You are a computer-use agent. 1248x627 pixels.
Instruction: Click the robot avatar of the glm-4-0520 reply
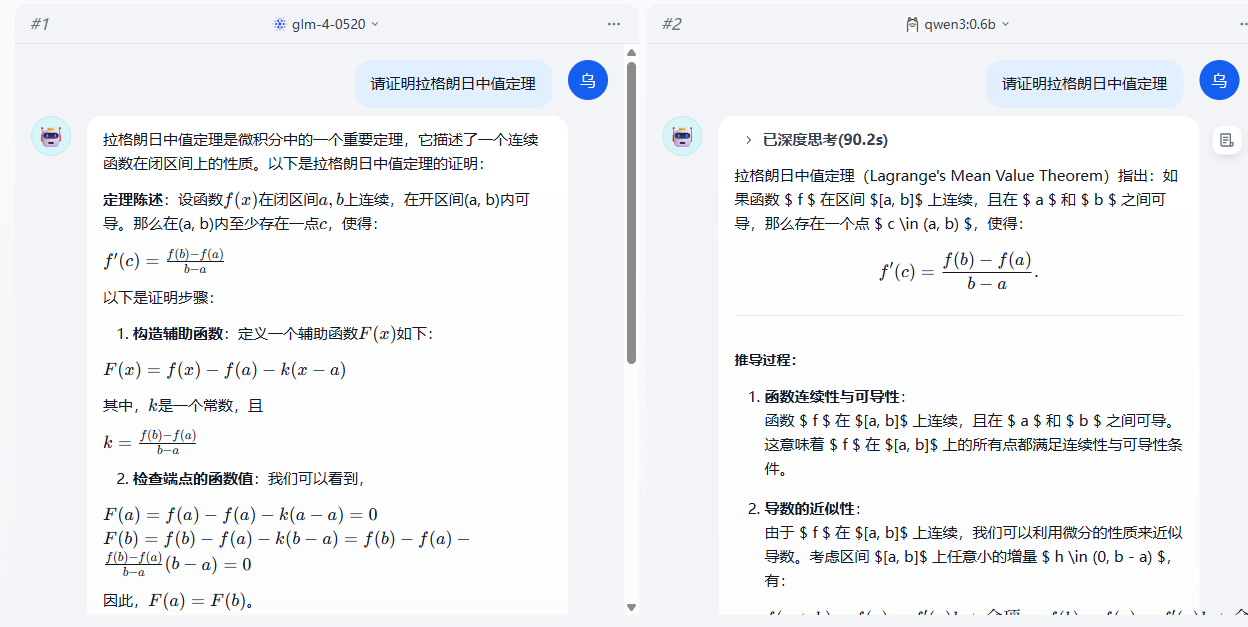pyautogui.click(x=51, y=136)
